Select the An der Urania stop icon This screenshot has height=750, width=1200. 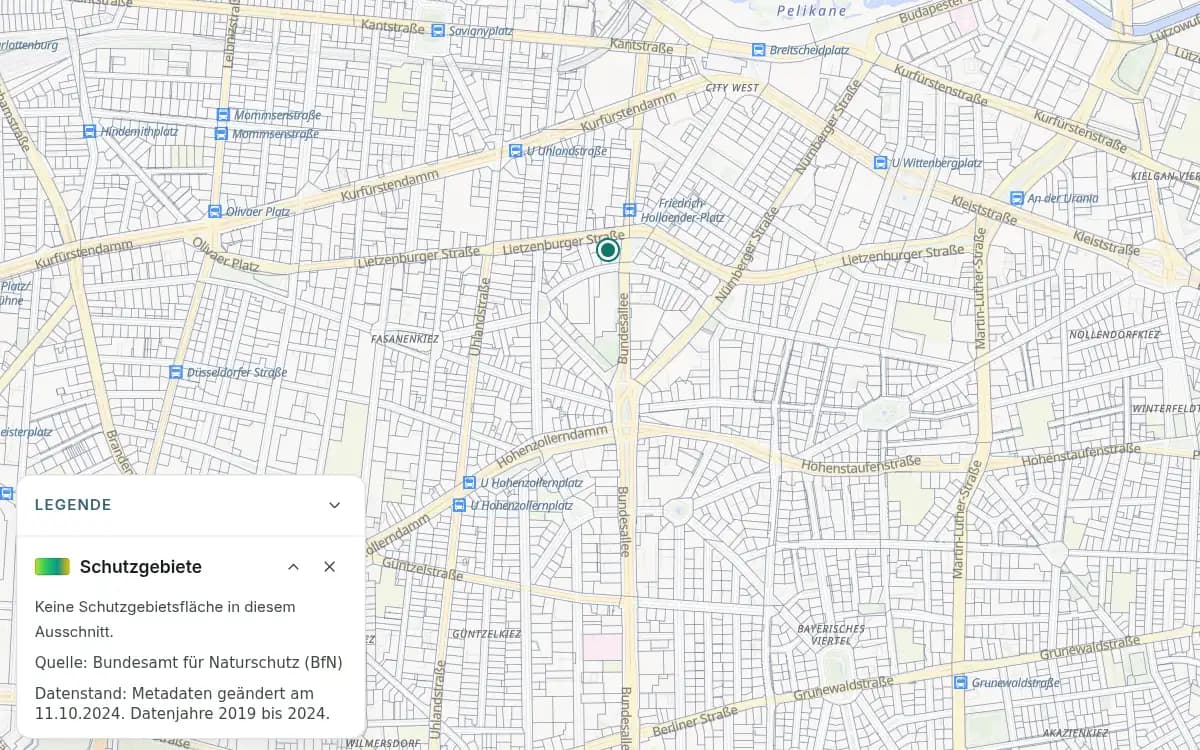[1017, 198]
